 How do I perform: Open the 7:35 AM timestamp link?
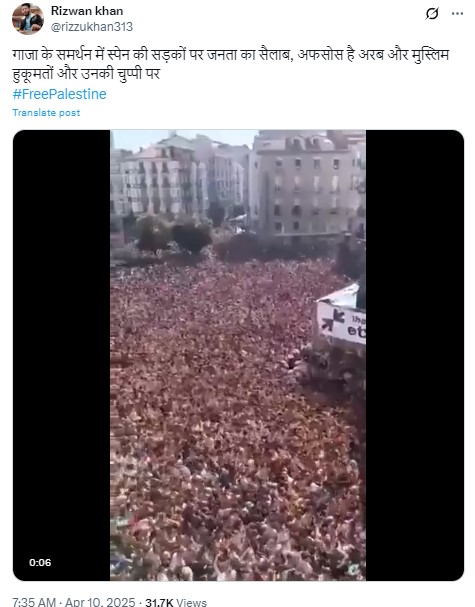34,602
